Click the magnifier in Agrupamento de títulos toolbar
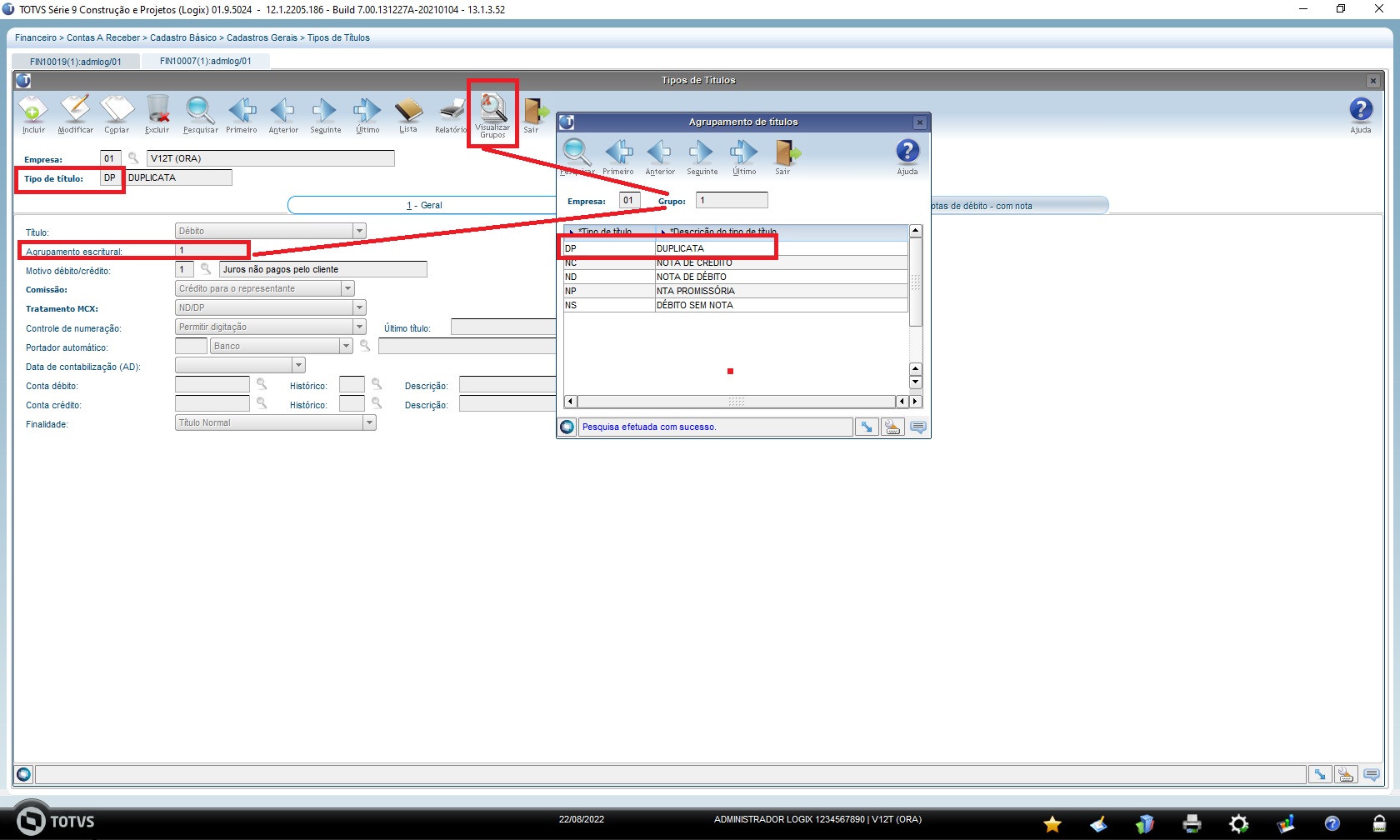Screen dimensions: 1400x840 pyautogui.click(x=577, y=156)
